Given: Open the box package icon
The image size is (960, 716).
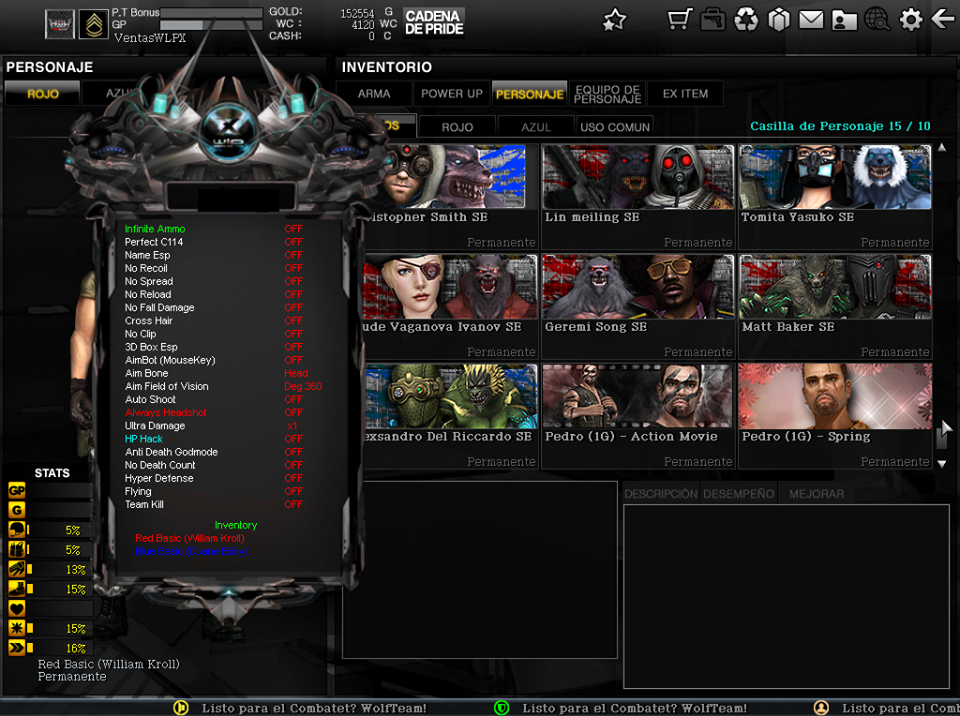Looking at the screenshot, I should tap(779, 20).
